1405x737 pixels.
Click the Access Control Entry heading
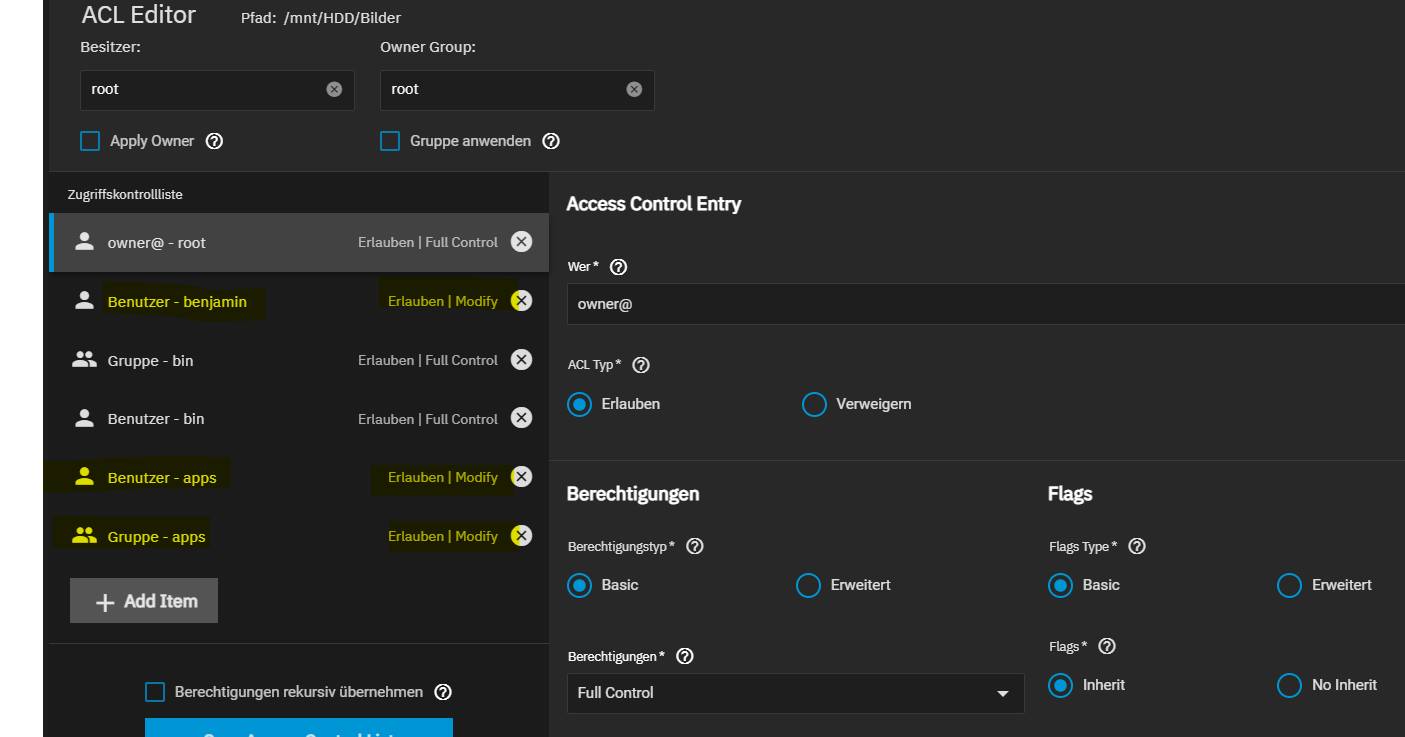pos(654,204)
